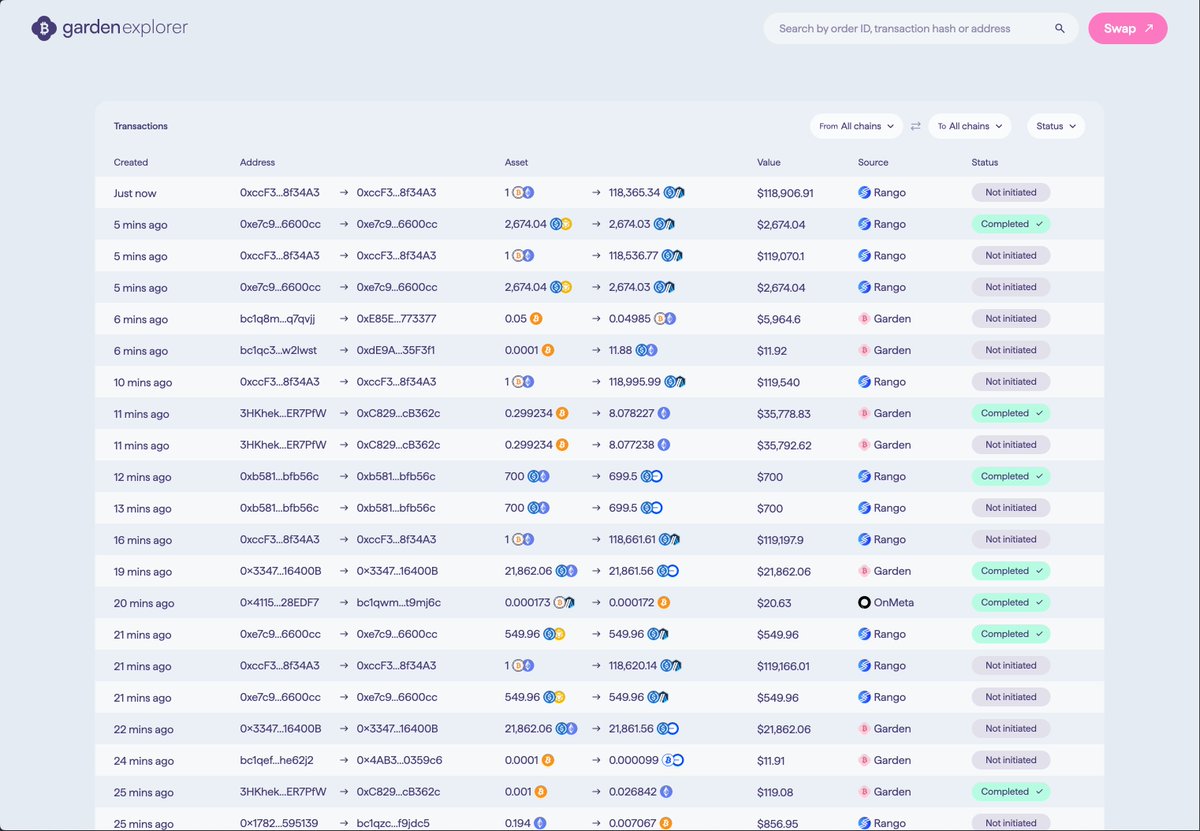The width and height of the screenshot is (1200, 831).
Task: Click the token icon beside 118,365.34
Action: point(675,193)
